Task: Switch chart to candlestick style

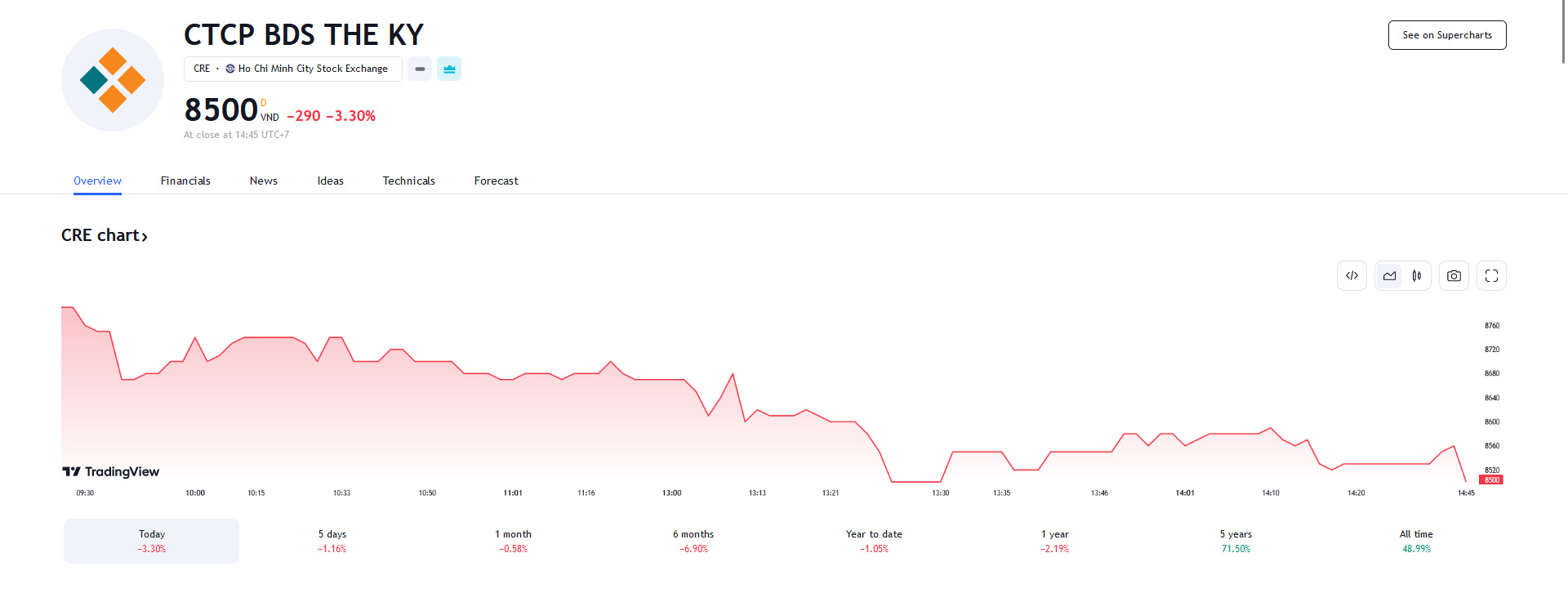Action: 1417,276
